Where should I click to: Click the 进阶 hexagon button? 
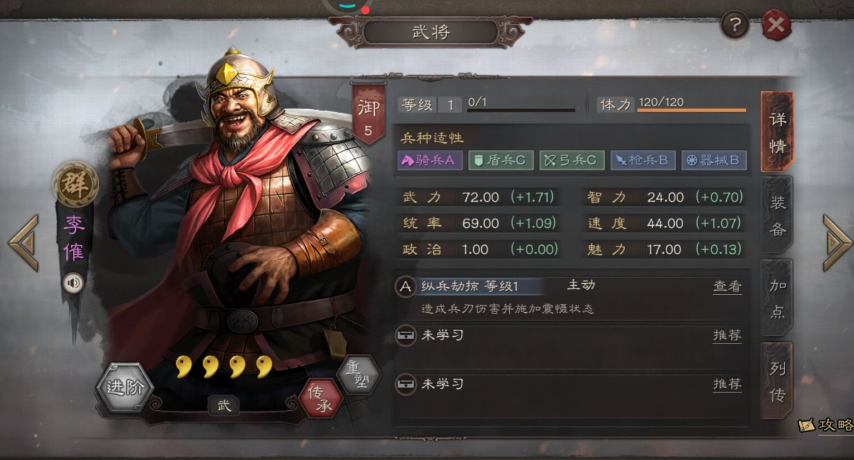click(x=125, y=388)
